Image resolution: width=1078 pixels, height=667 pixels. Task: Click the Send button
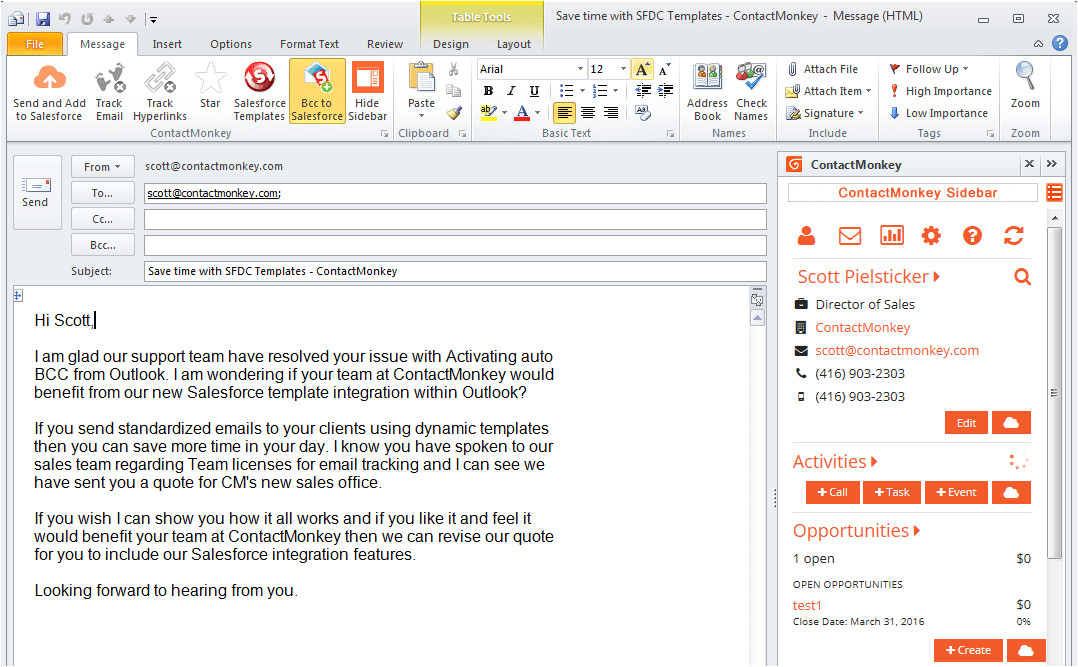click(35, 192)
